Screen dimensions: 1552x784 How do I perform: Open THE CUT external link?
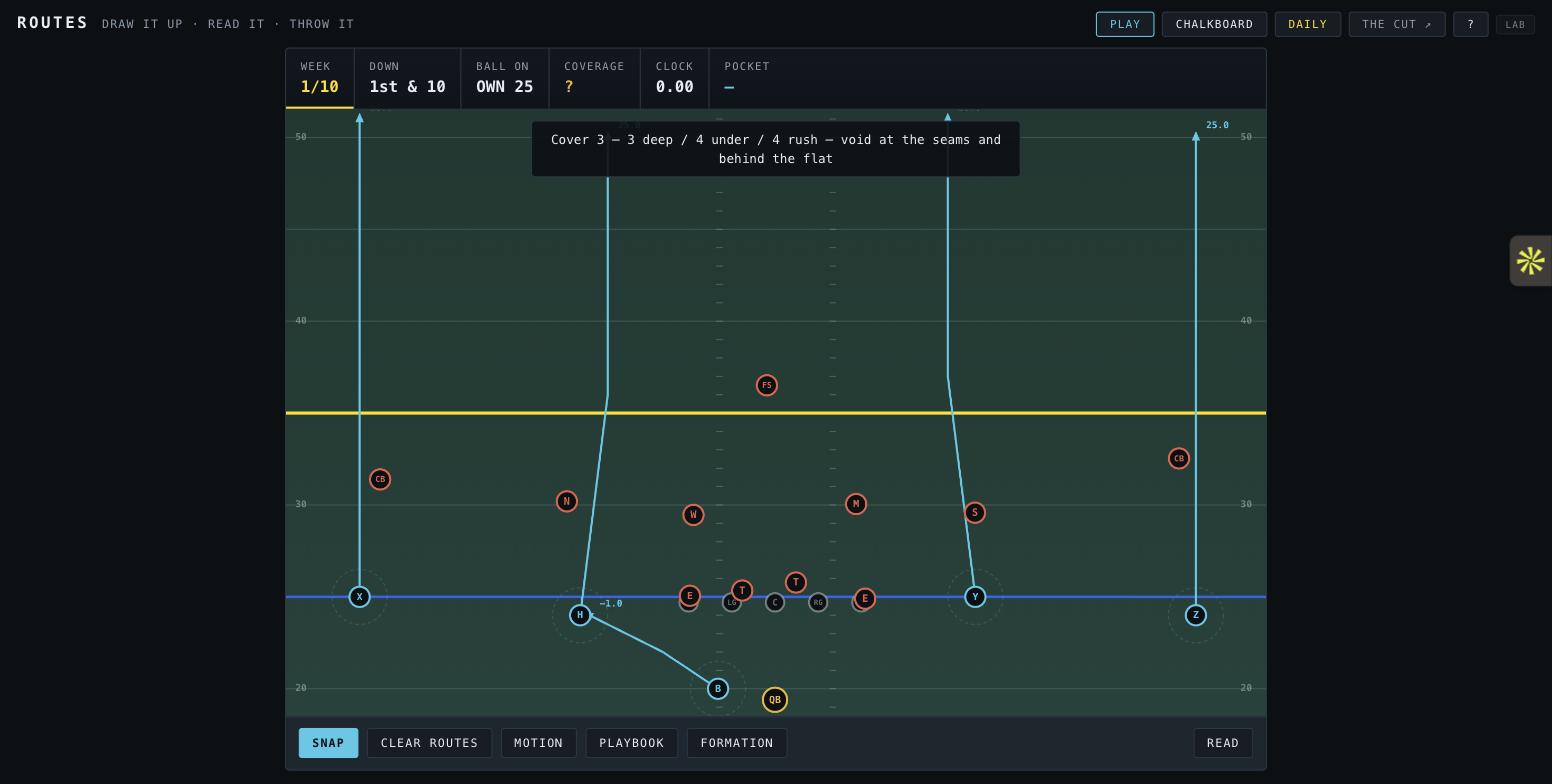(x=1397, y=24)
